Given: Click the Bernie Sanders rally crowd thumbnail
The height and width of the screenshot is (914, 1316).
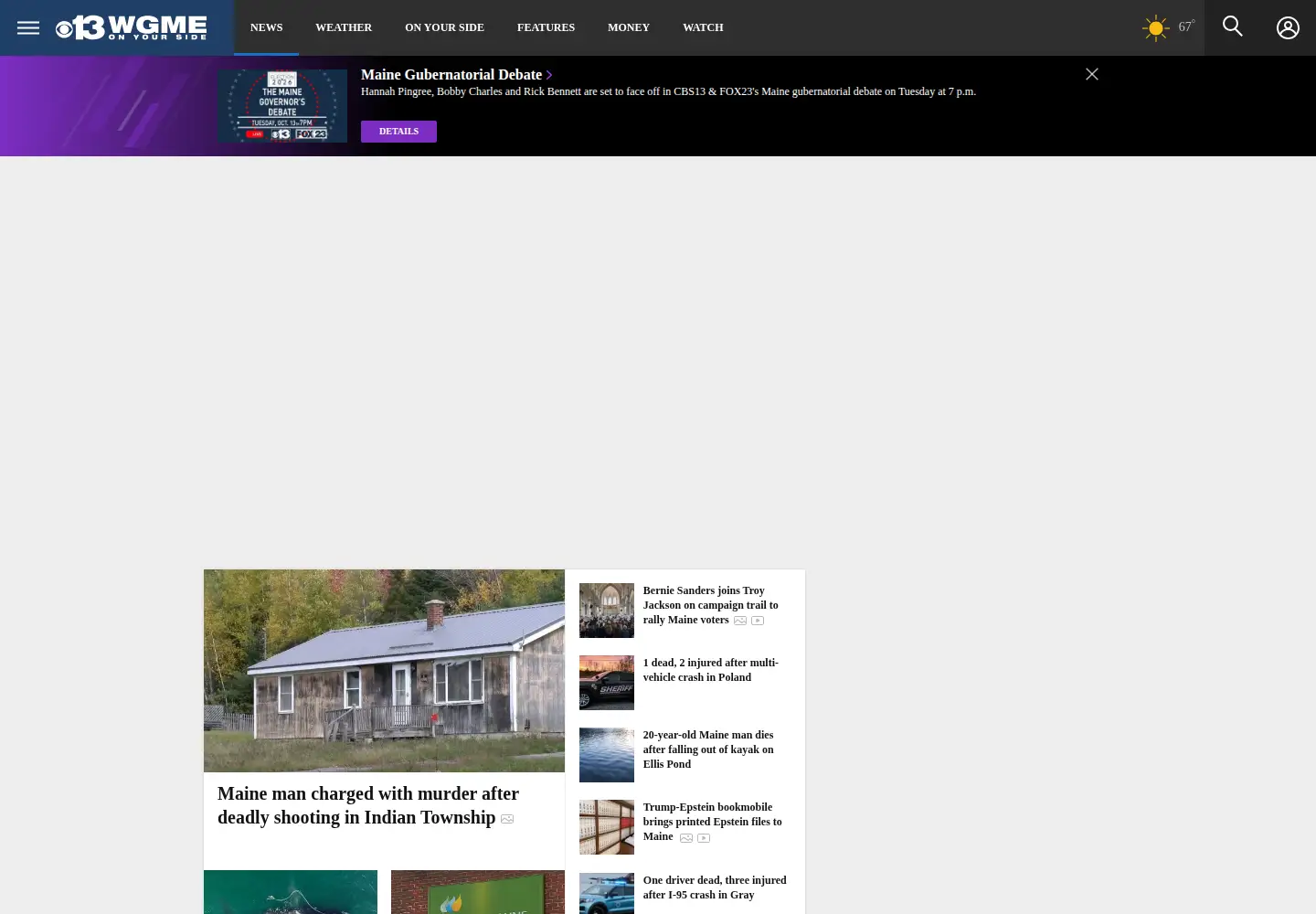Looking at the screenshot, I should pos(607,611).
